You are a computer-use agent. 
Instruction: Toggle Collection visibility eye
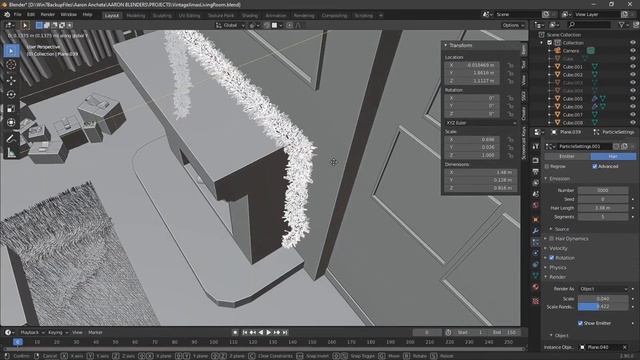coord(633,42)
